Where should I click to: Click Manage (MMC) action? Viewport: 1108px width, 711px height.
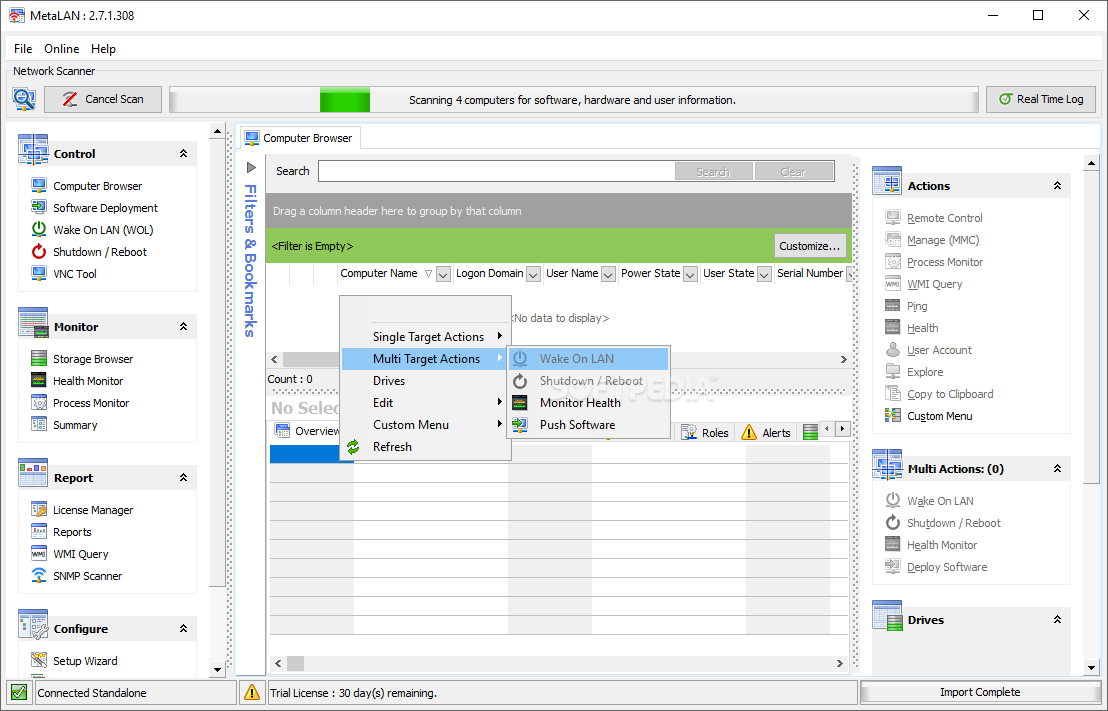[943, 240]
